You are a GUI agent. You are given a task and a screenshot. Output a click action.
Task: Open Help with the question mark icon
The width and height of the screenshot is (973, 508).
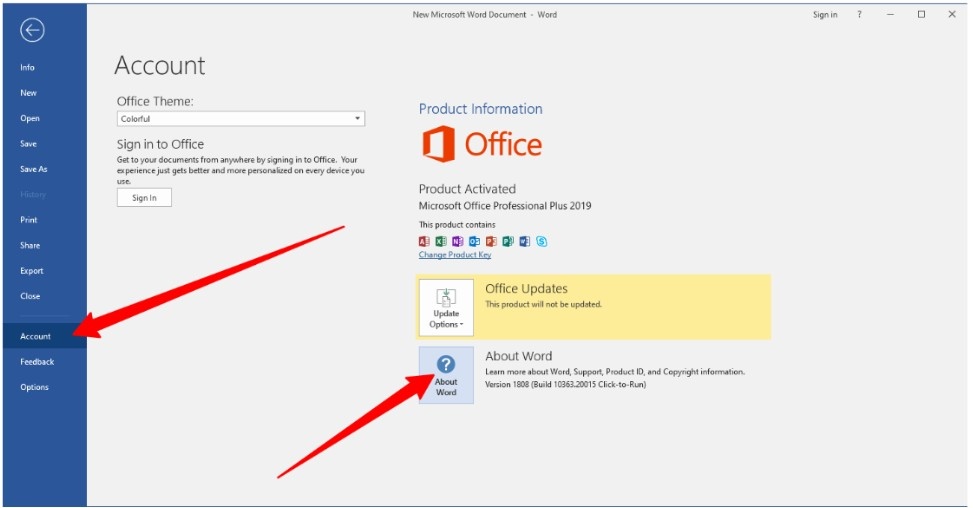coord(859,14)
